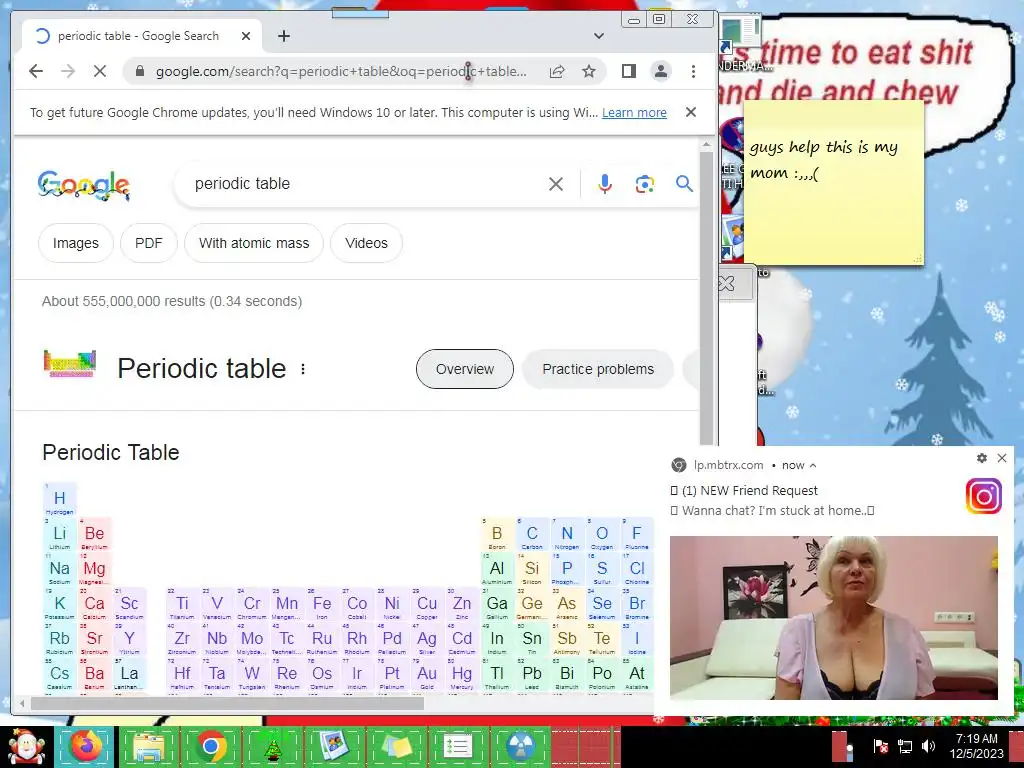Filter results by Images
The image size is (1024, 768).
[76, 243]
